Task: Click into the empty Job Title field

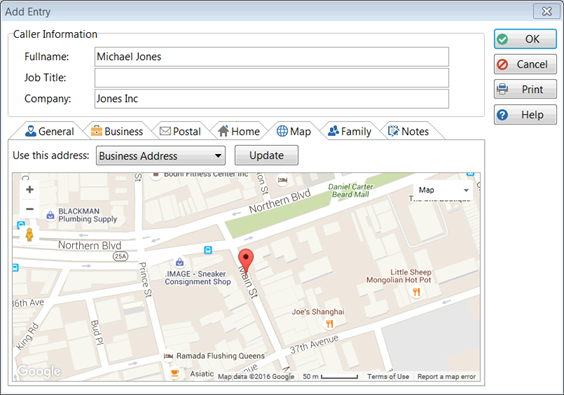Action: tap(272, 78)
